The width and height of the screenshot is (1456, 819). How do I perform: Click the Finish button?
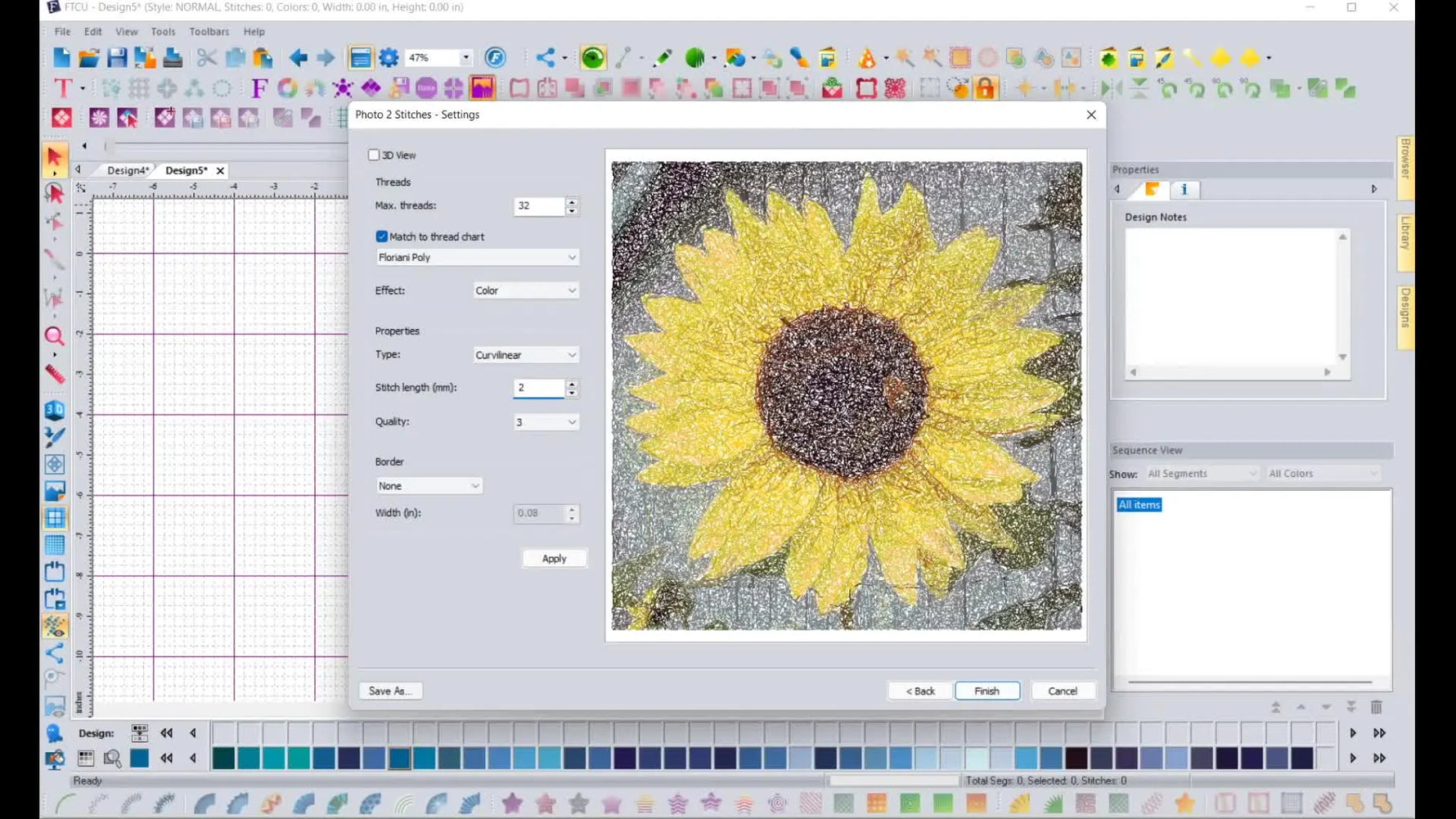click(986, 691)
